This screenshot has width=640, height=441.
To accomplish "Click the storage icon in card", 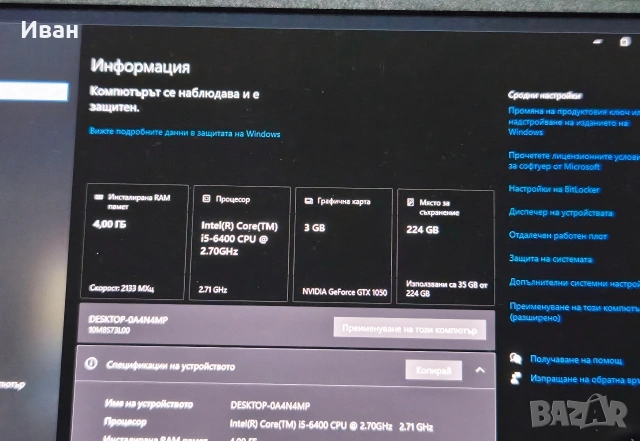I will tap(410, 202).
